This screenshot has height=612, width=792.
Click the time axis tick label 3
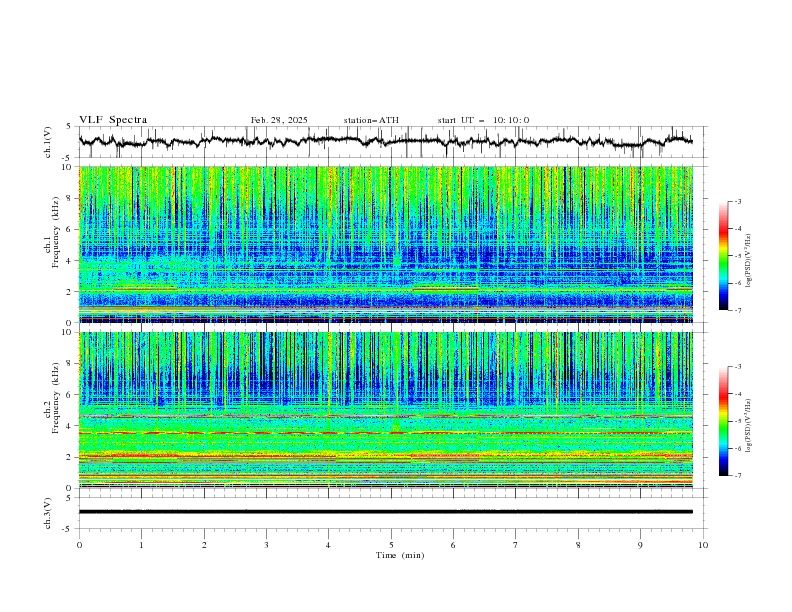coord(266,545)
